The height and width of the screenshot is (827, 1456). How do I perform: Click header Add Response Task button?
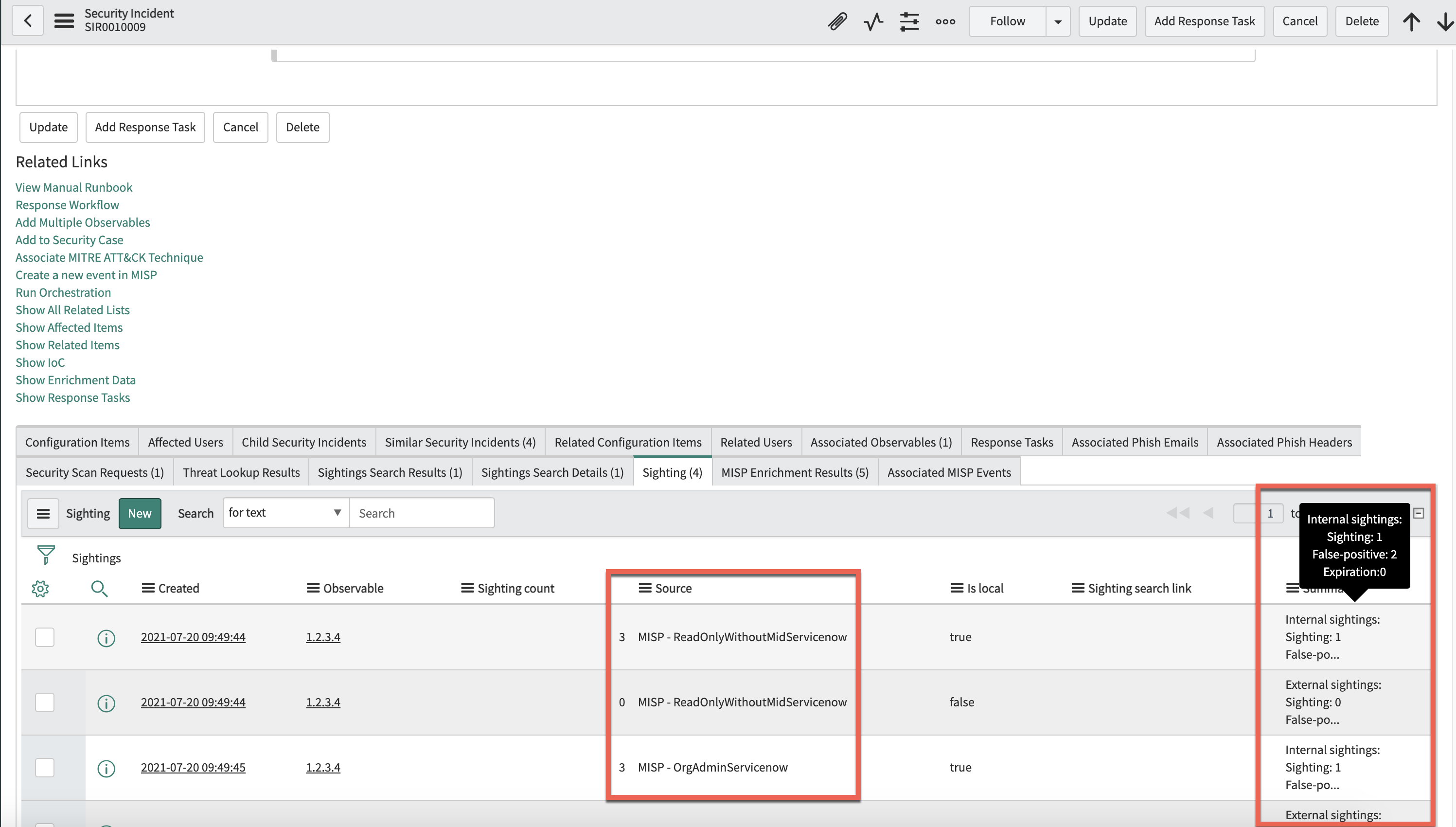[1205, 21]
